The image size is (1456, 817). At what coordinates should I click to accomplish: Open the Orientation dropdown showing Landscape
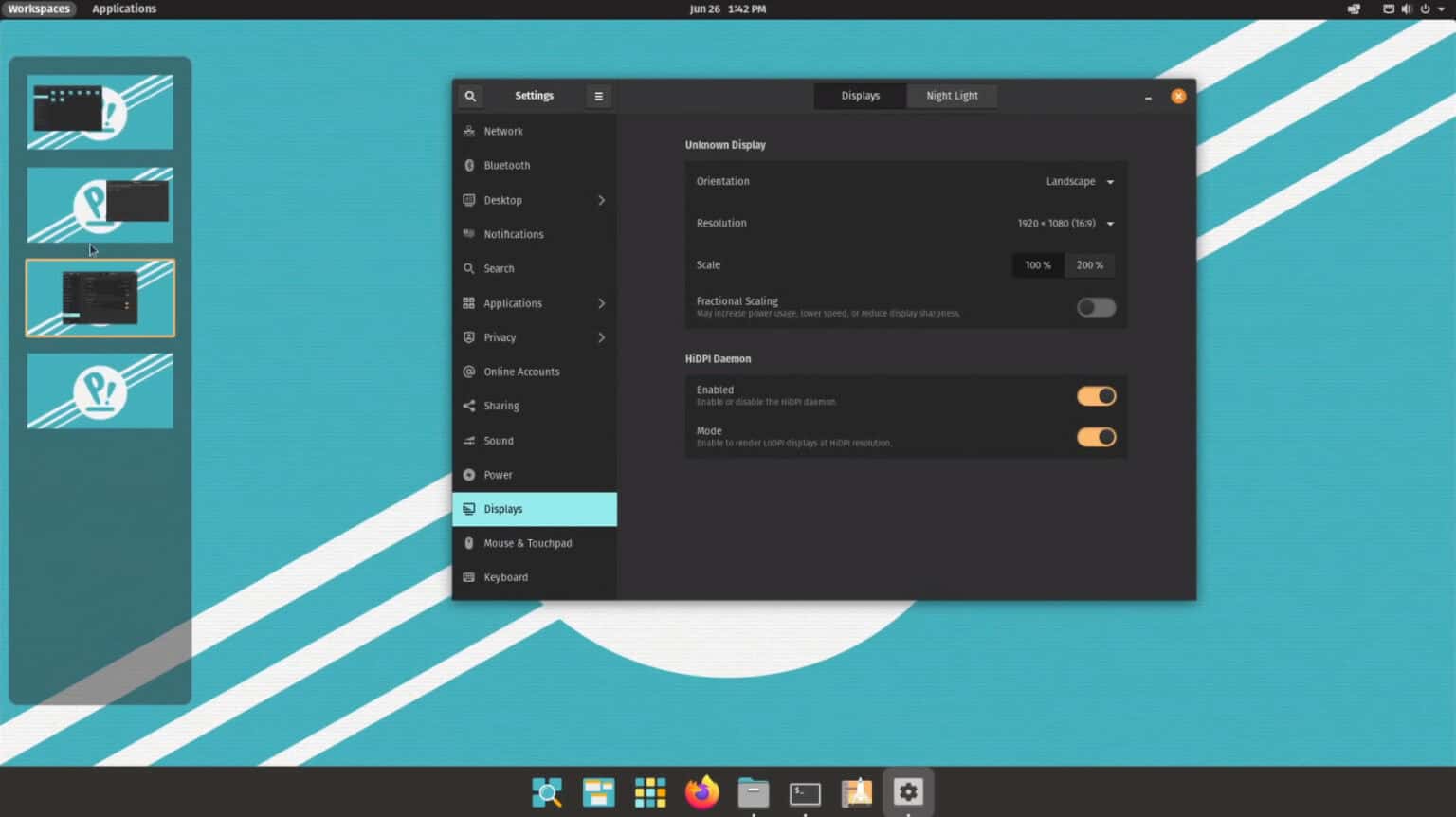point(1079,181)
